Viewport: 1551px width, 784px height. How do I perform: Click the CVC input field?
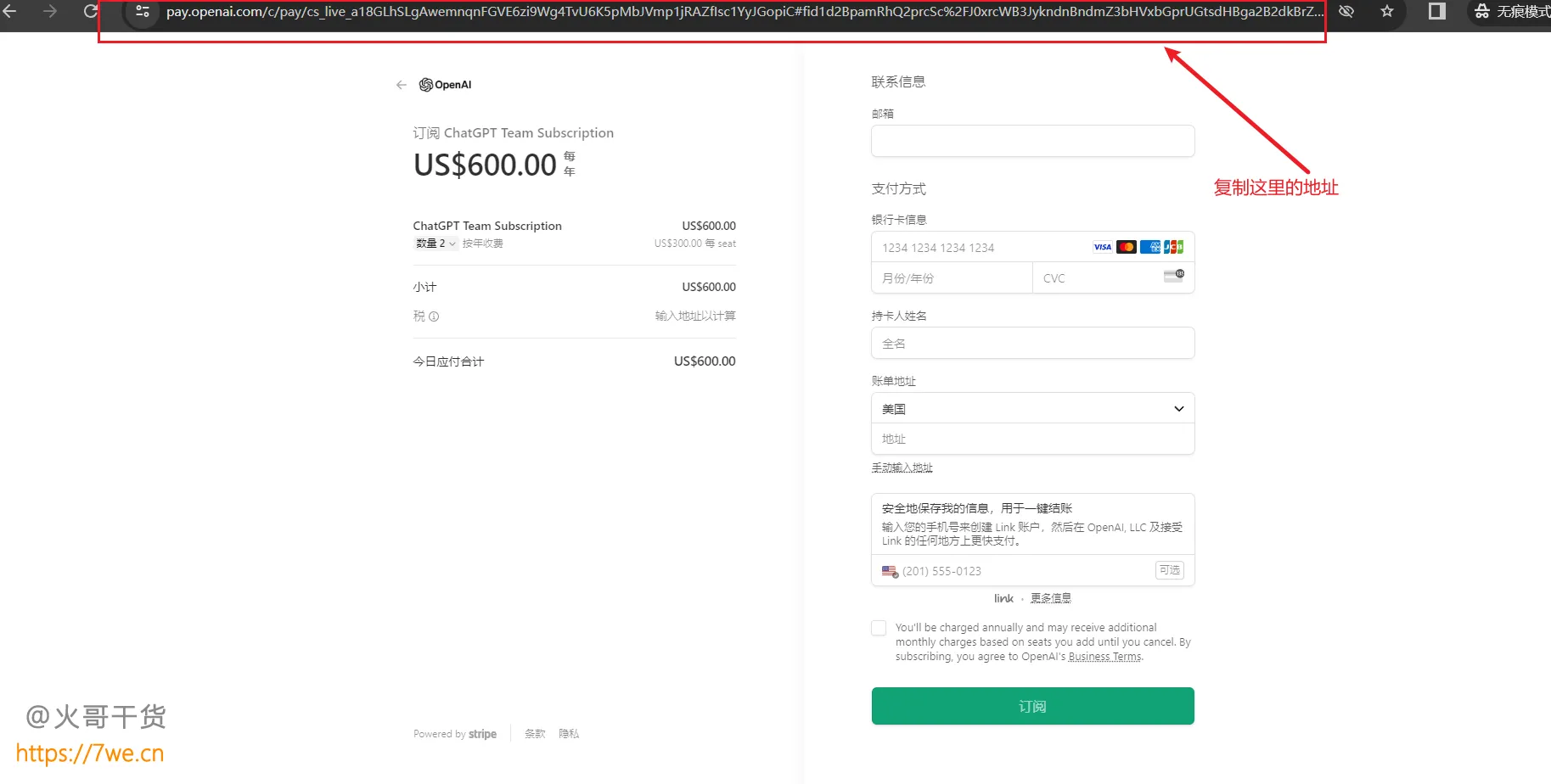1099,278
